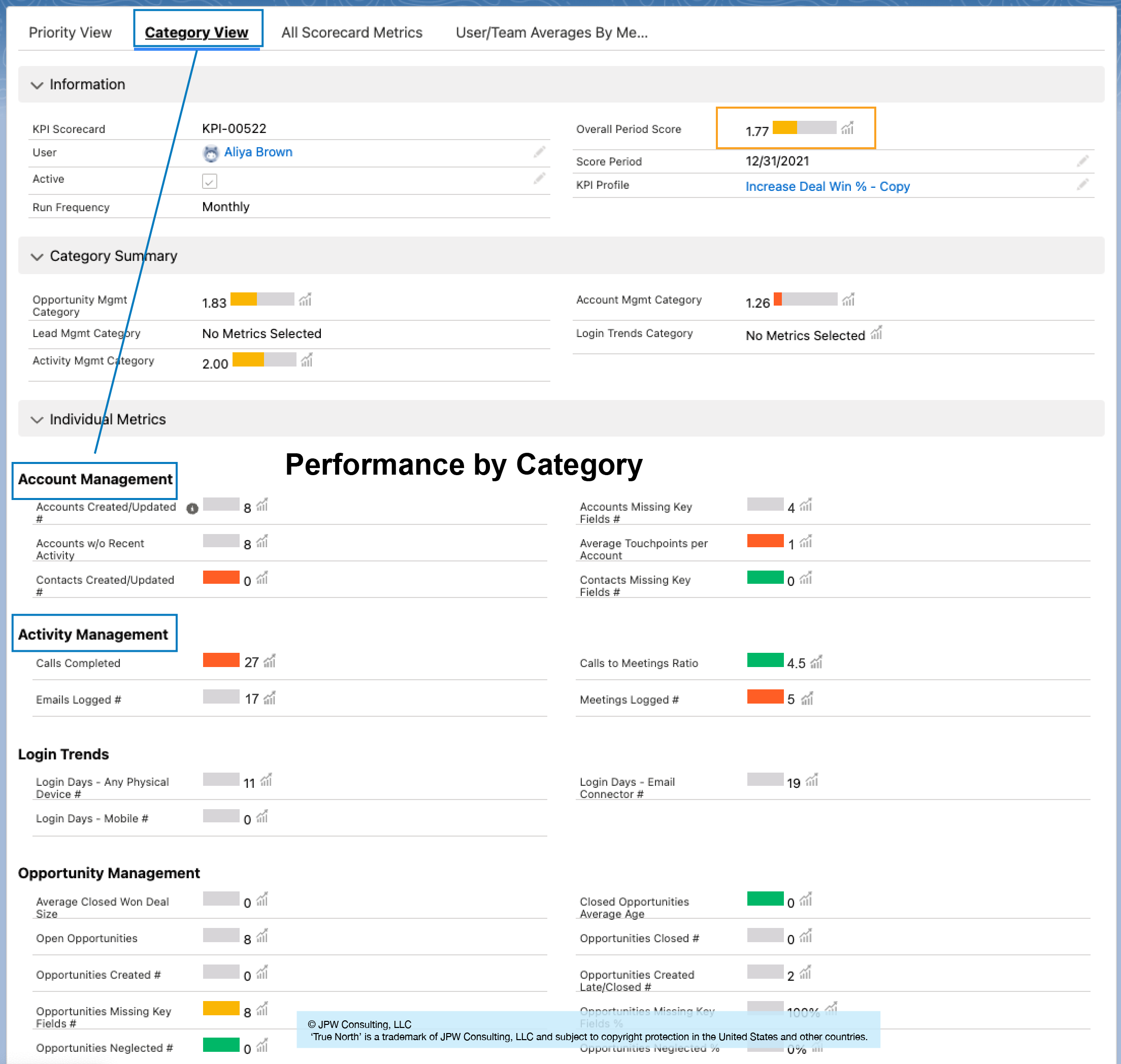Open chart icon for Account Mgmt Category
Viewport: 1121px width, 1064px height.
848,299
